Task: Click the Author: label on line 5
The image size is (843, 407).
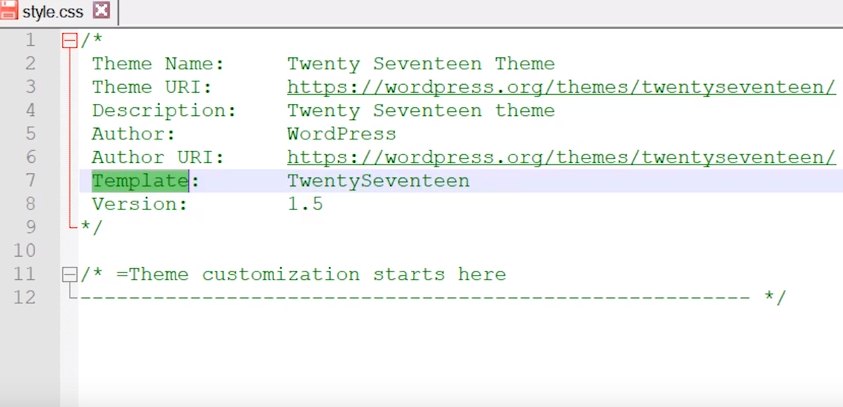Action: 134,134
